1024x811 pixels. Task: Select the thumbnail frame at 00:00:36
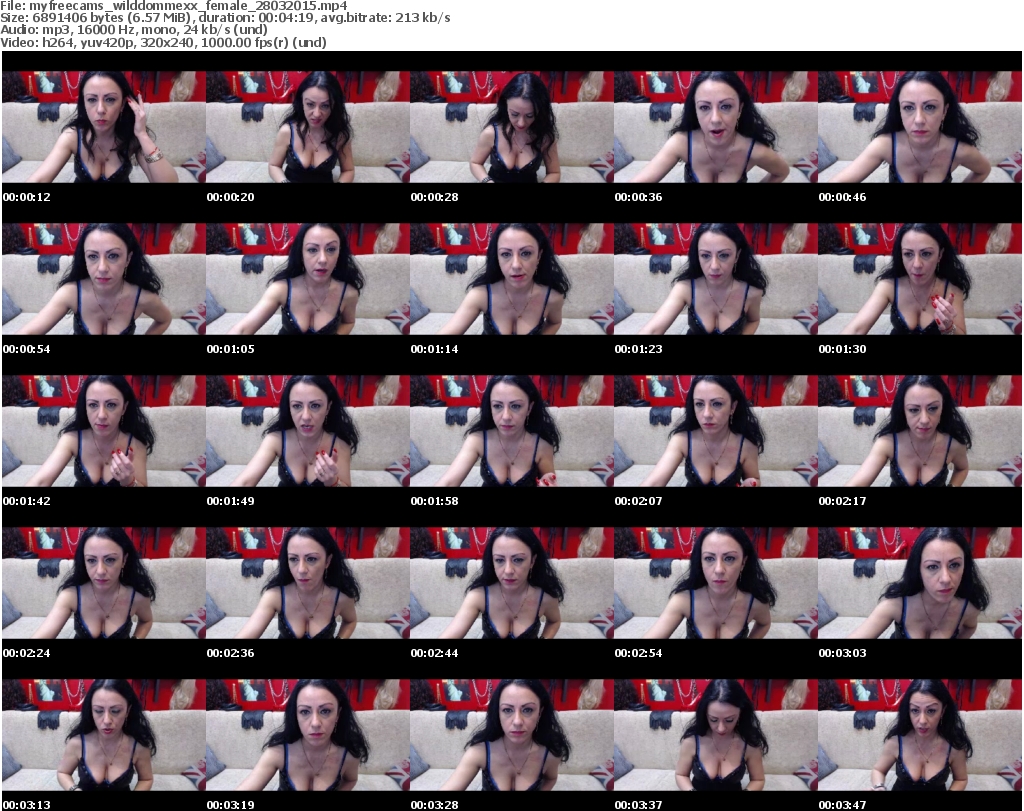tap(716, 127)
